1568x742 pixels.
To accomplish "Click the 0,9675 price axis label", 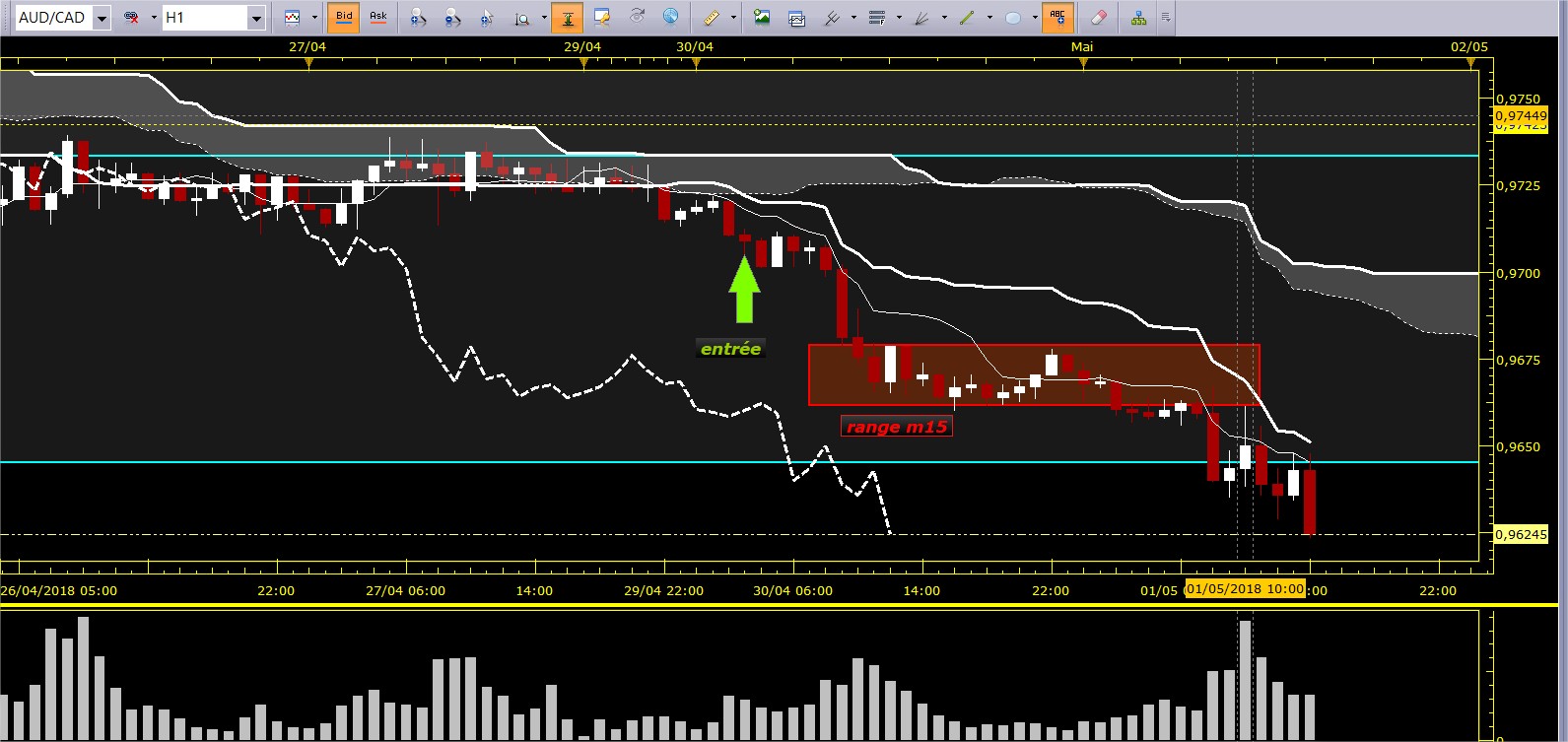I will 1519,360.
